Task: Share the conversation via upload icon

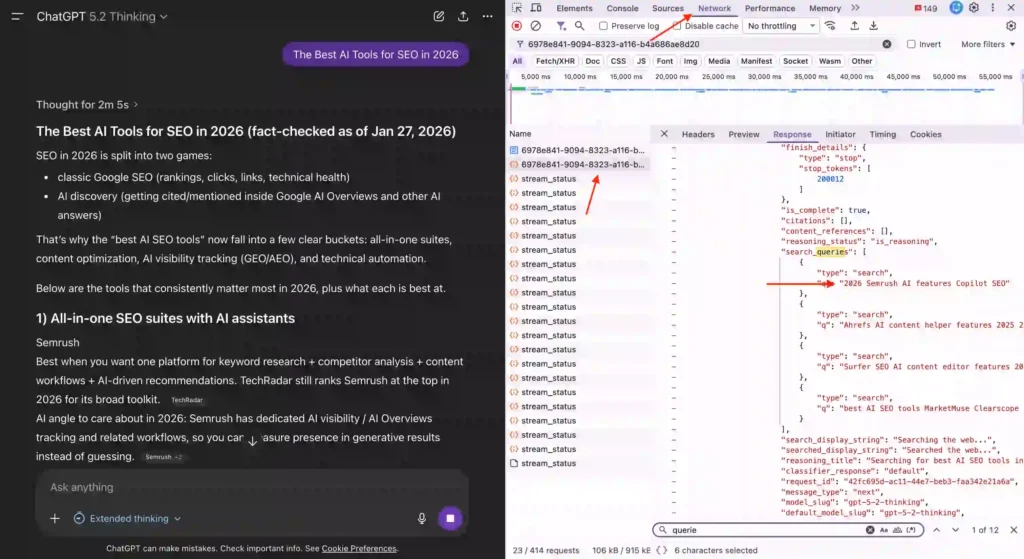Action: click(463, 16)
